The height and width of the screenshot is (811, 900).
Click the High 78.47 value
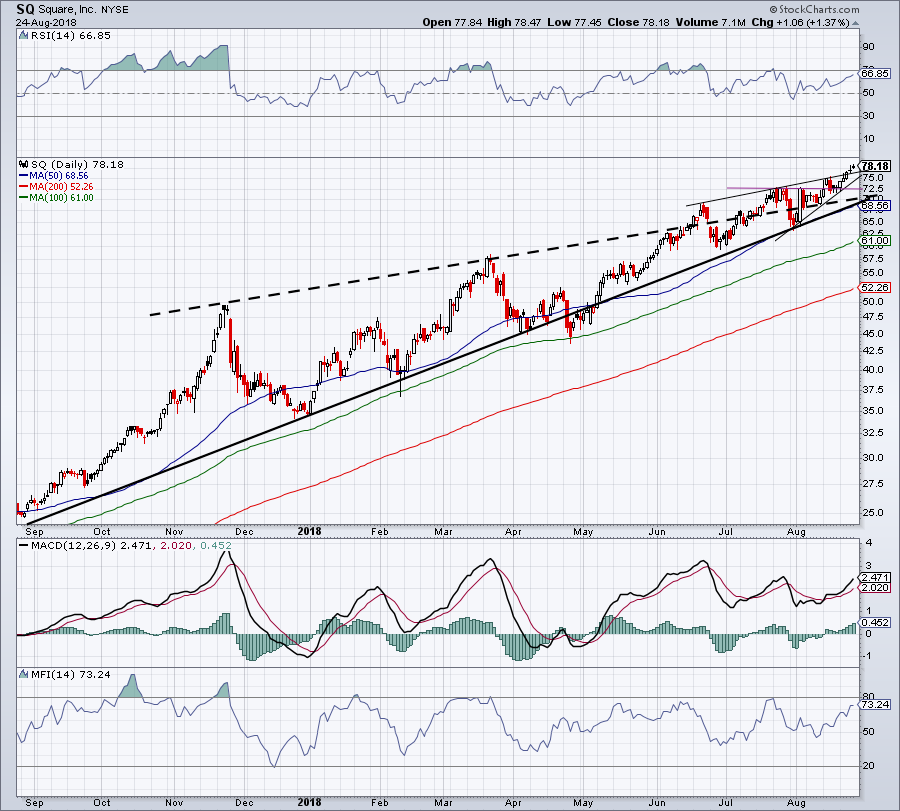pos(515,22)
